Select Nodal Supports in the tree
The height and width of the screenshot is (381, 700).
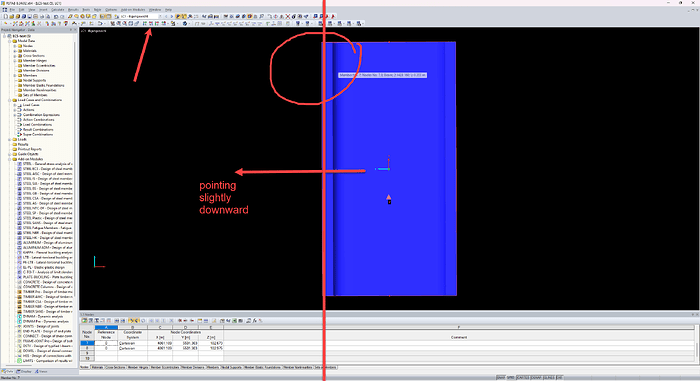click(34, 80)
